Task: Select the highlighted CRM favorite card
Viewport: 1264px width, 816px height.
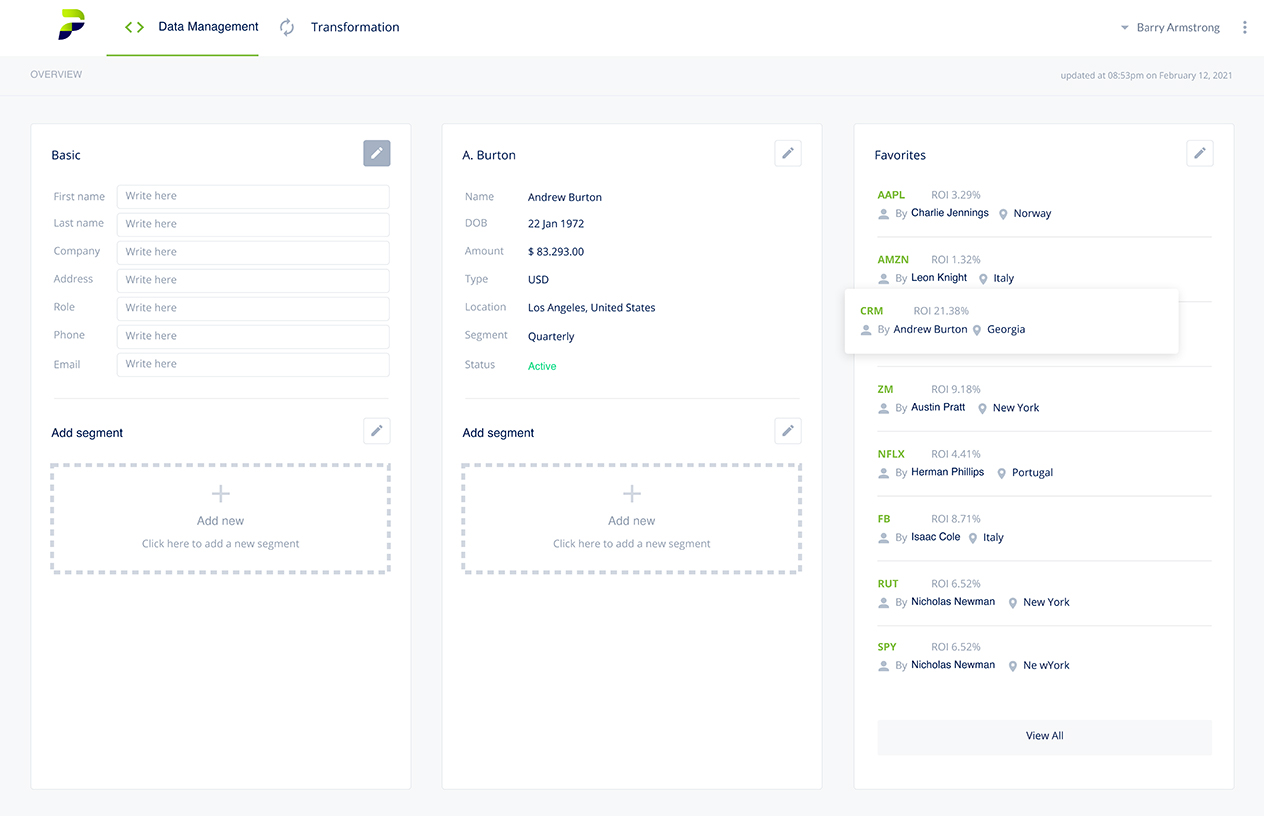Action: (x=1011, y=320)
